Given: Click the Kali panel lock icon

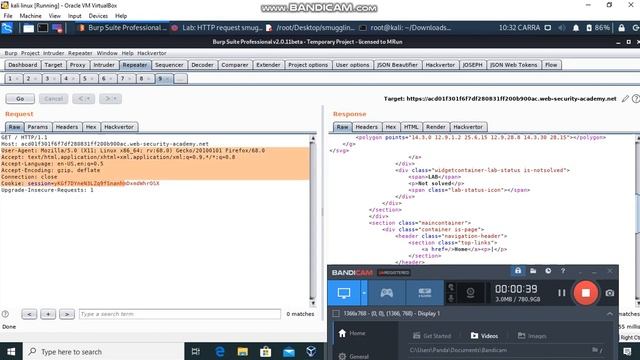Looking at the screenshot, I should click(621, 28).
